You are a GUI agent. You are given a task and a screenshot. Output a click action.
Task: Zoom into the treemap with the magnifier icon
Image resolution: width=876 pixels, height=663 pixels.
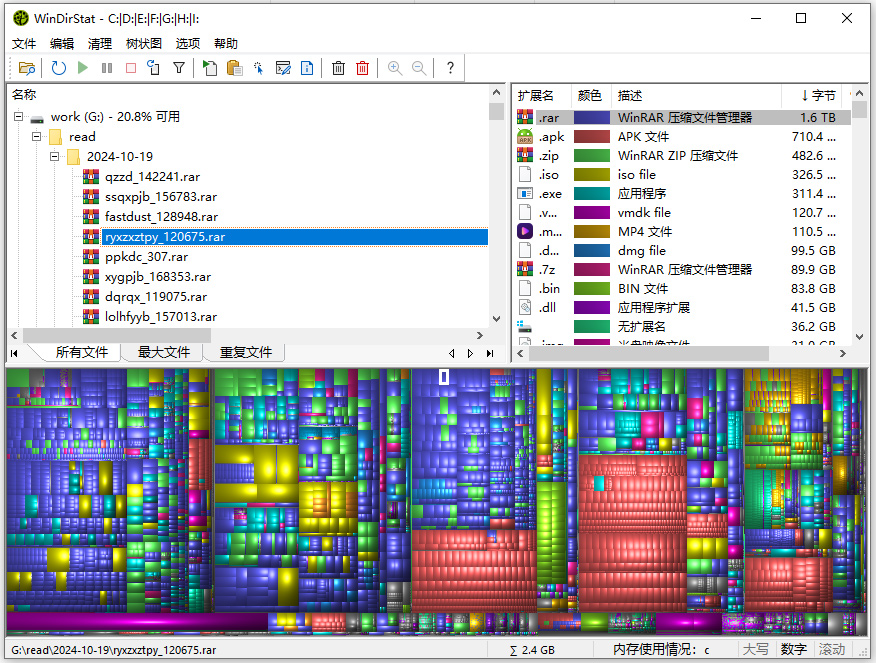coord(395,68)
